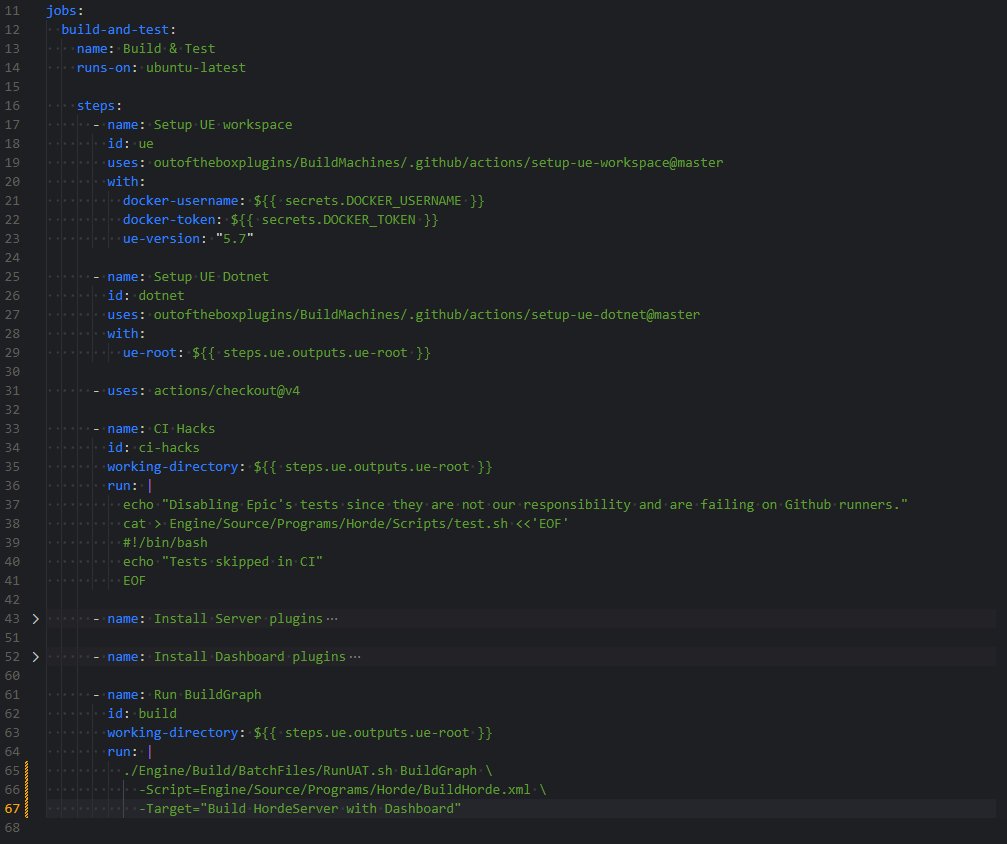Click 'Setup UE Dotnet' step name
The image size is (1007, 844).
pyautogui.click(x=211, y=277)
